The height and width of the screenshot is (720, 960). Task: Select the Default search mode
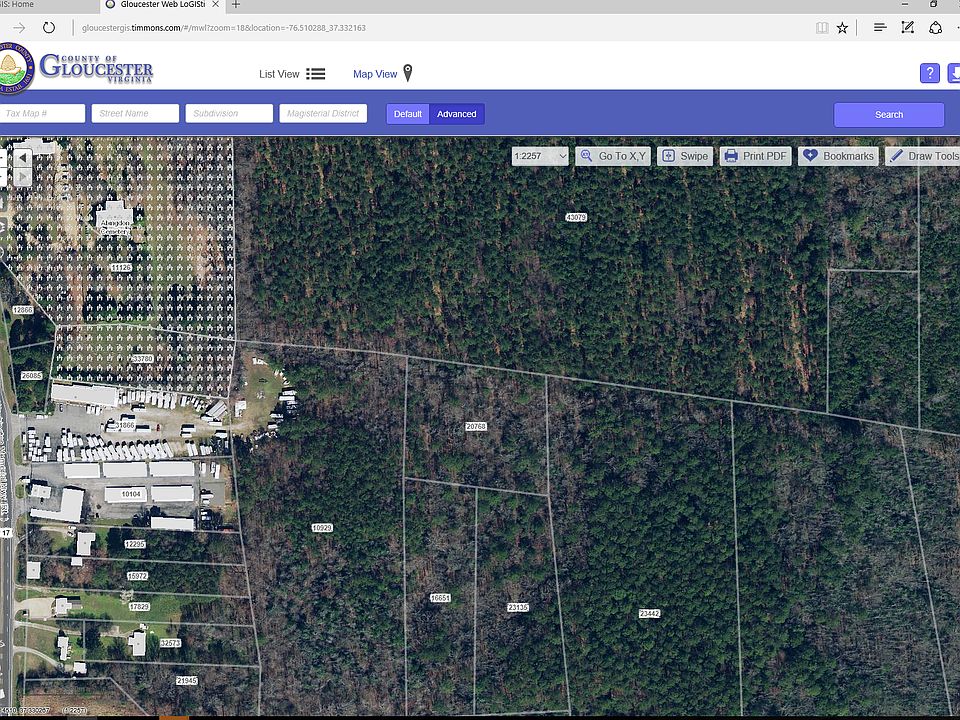pyautogui.click(x=408, y=114)
